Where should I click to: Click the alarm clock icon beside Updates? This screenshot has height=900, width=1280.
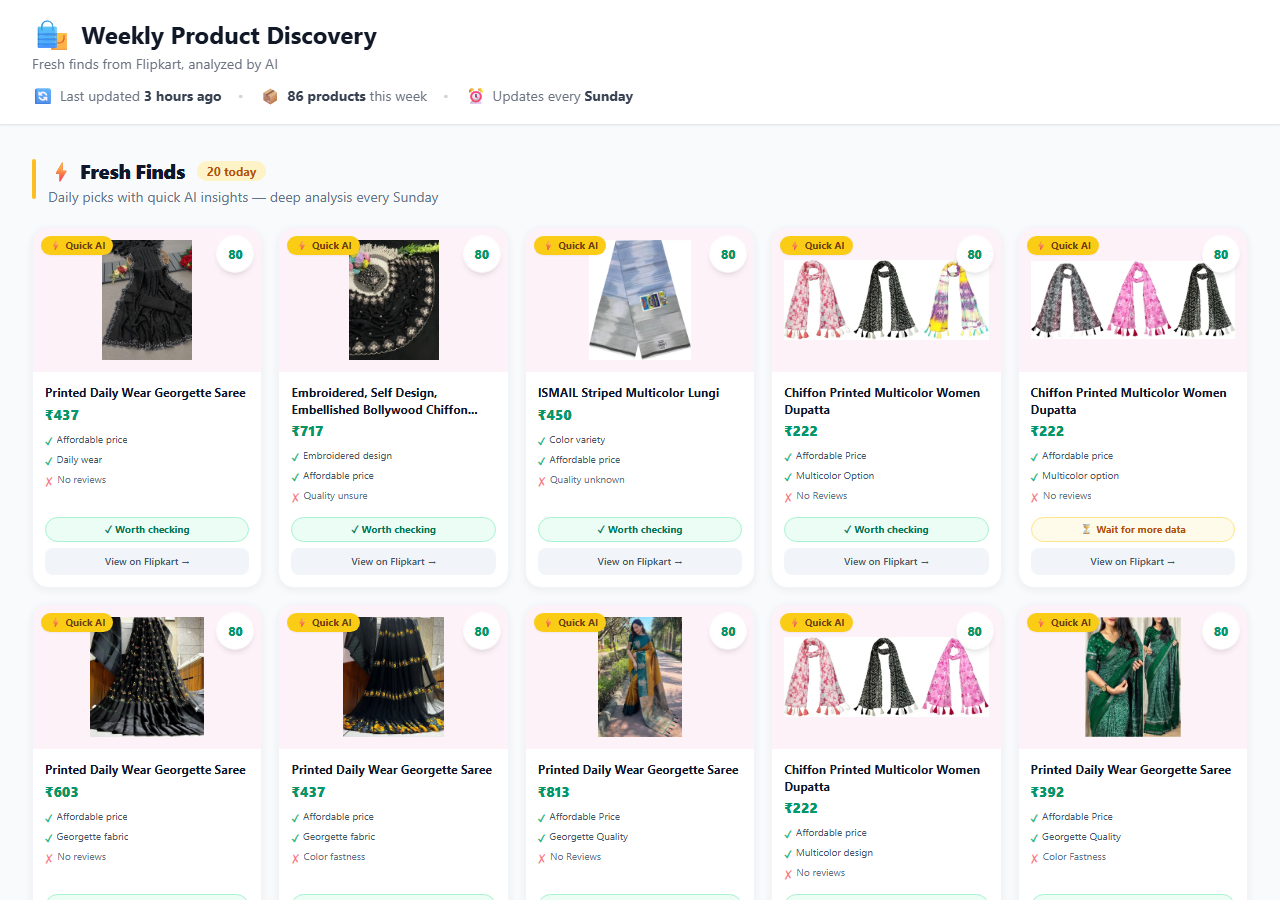click(x=476, y=96)
